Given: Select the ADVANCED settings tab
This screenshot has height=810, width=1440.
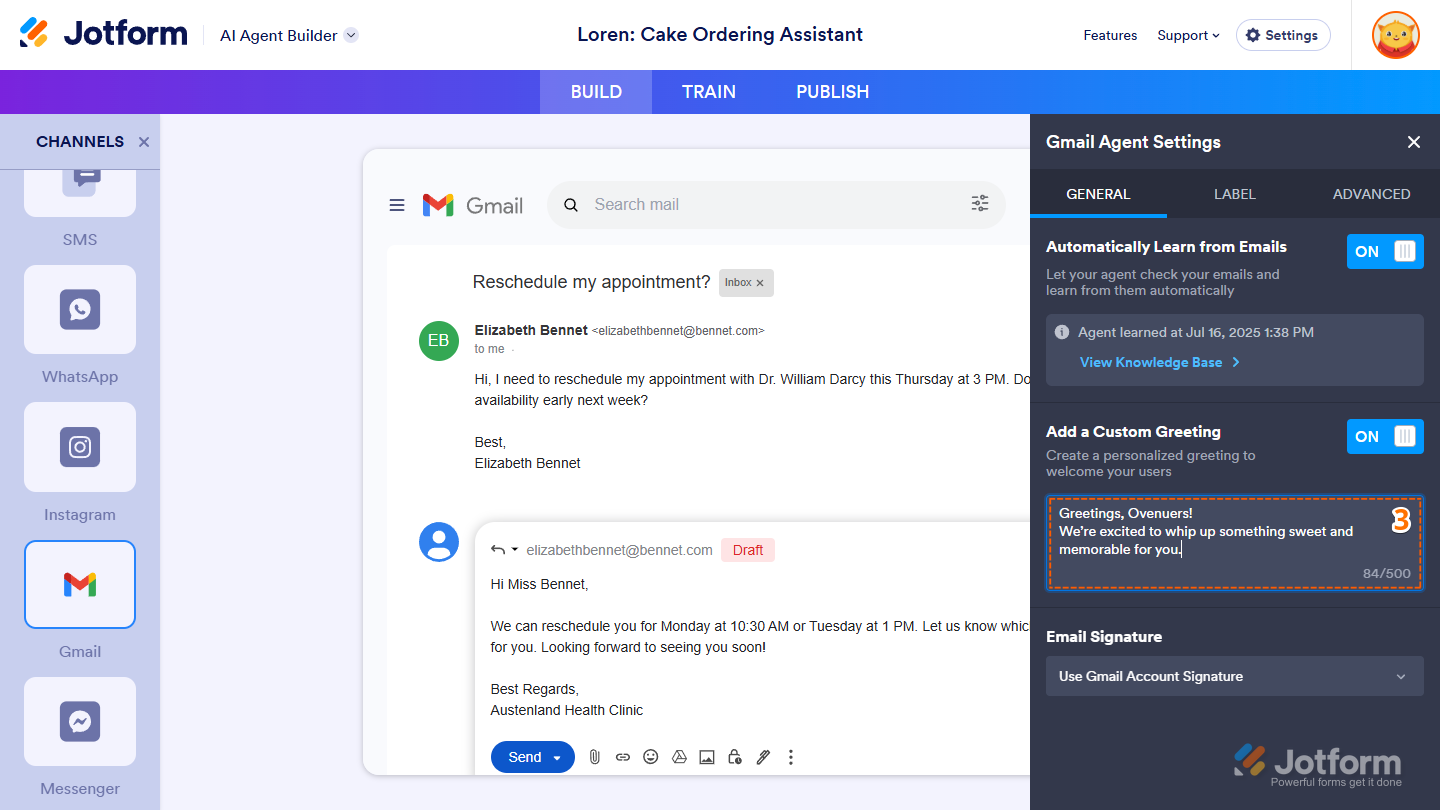Looking at the screenshot, I should pos(1371,194).
